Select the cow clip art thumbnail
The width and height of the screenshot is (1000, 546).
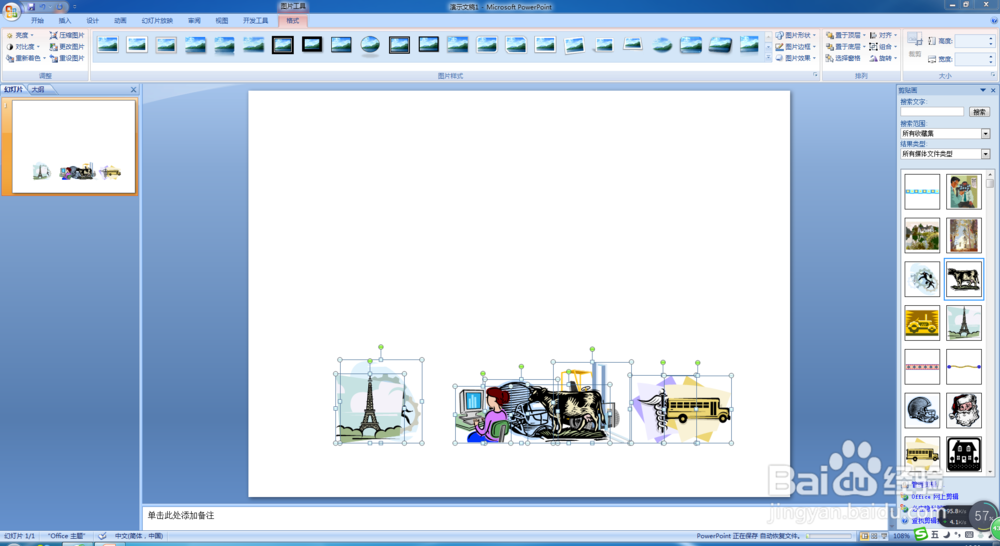point(964,279)
